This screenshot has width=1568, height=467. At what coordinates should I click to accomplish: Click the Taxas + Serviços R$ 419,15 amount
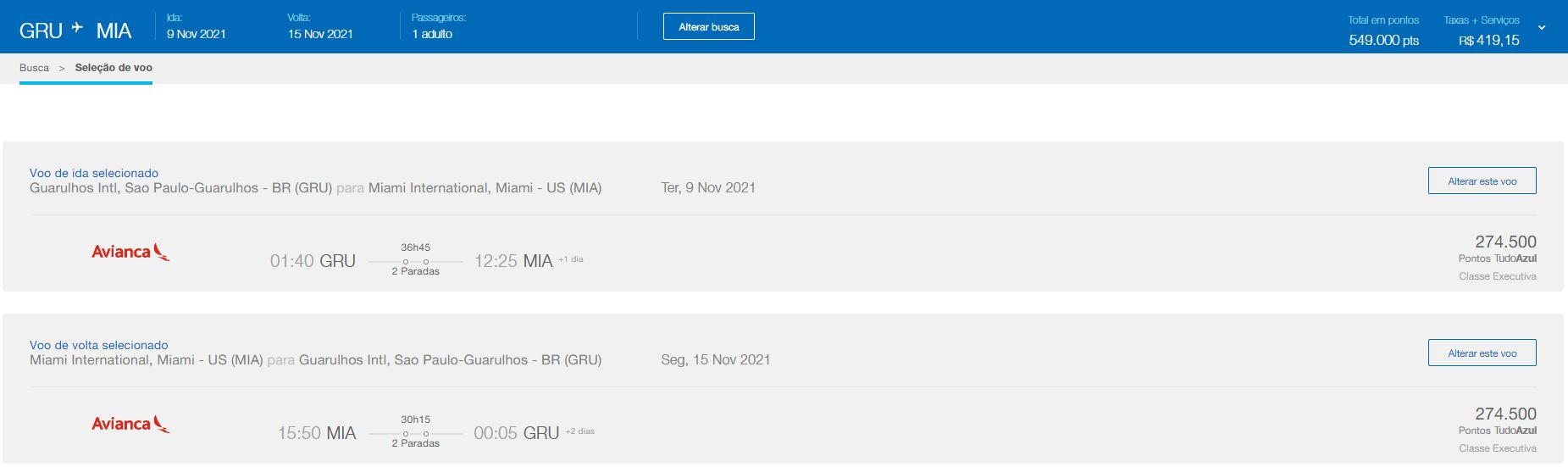1488,40
